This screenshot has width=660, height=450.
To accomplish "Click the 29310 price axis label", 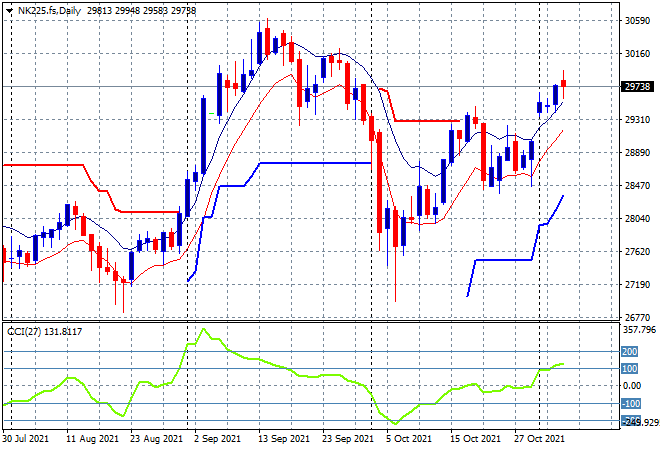I will (637, 120).
